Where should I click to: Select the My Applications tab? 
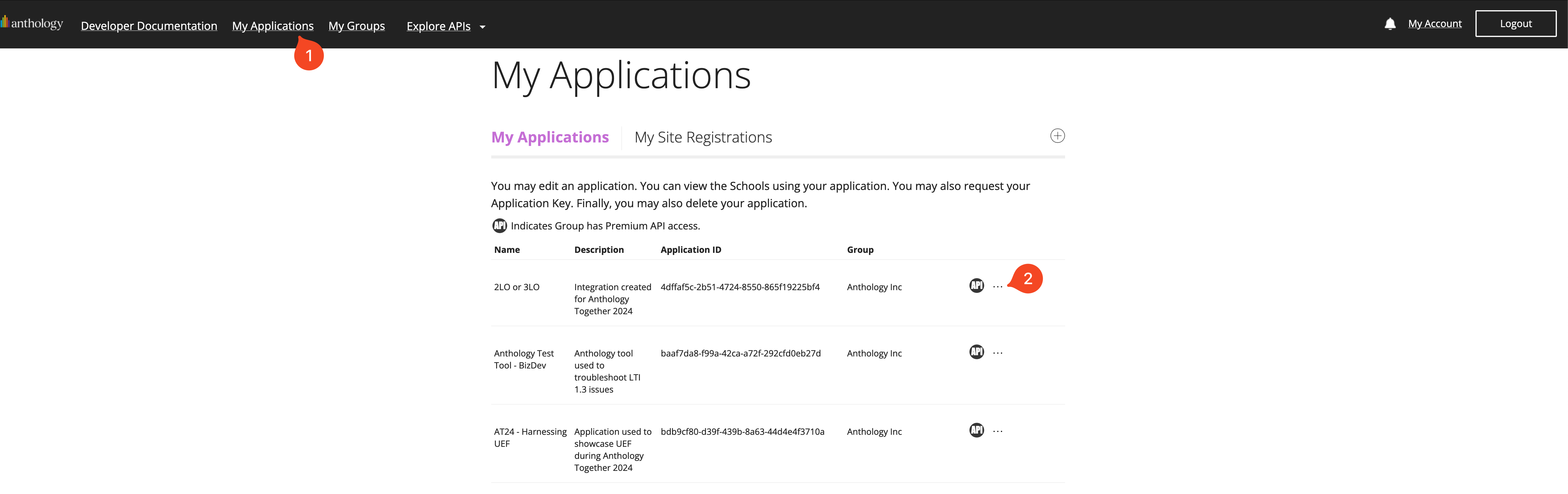click(x=550, y=137)
